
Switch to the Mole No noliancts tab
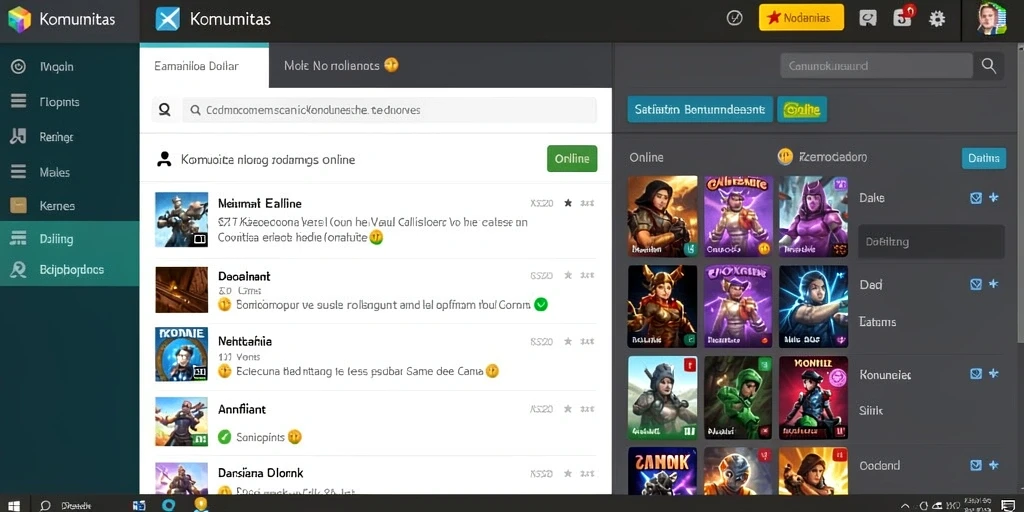pyautogui.click(x=341, y=65)
